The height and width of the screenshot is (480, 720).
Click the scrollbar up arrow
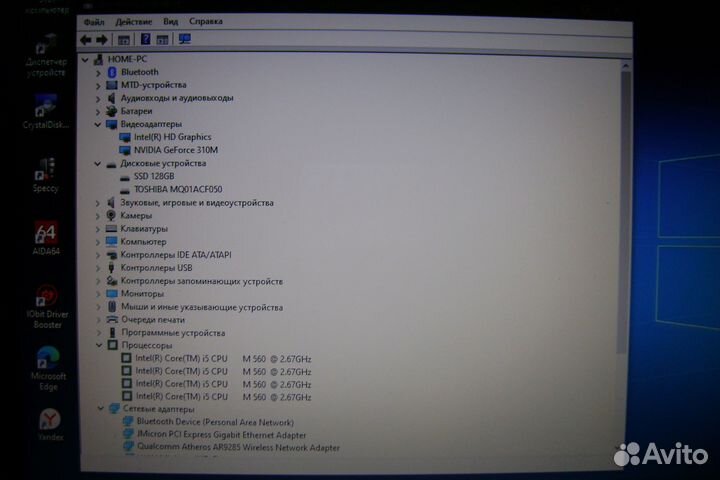[x=625, y=66]
